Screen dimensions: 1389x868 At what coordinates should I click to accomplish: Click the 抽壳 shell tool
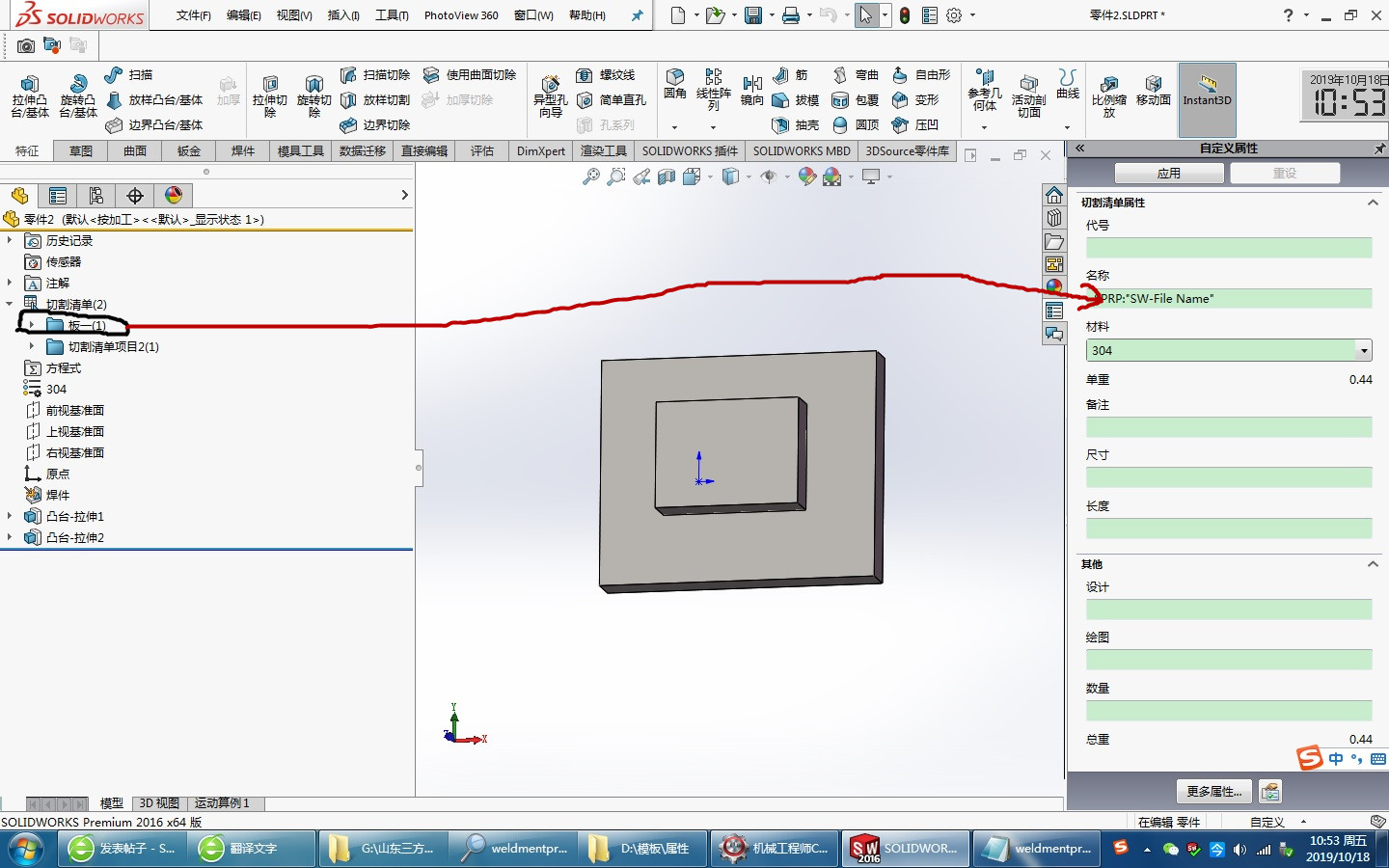[796, 125]
